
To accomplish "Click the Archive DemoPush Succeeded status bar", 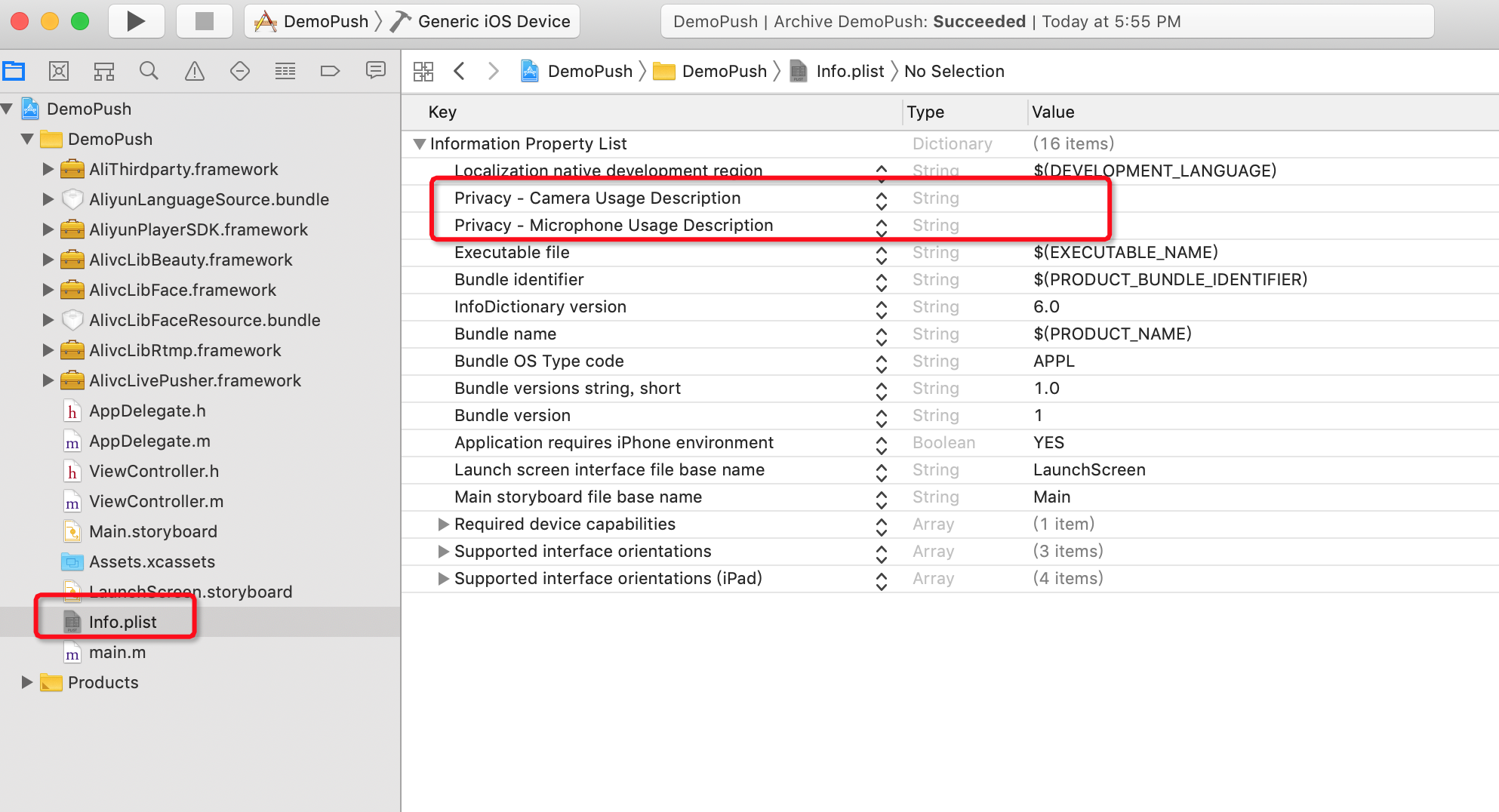I will [x=1047, y=21].
